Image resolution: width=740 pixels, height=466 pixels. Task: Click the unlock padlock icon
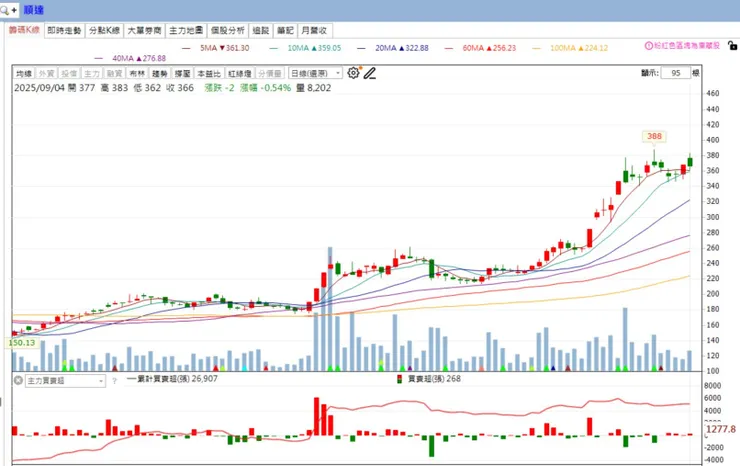click(732, 45)
